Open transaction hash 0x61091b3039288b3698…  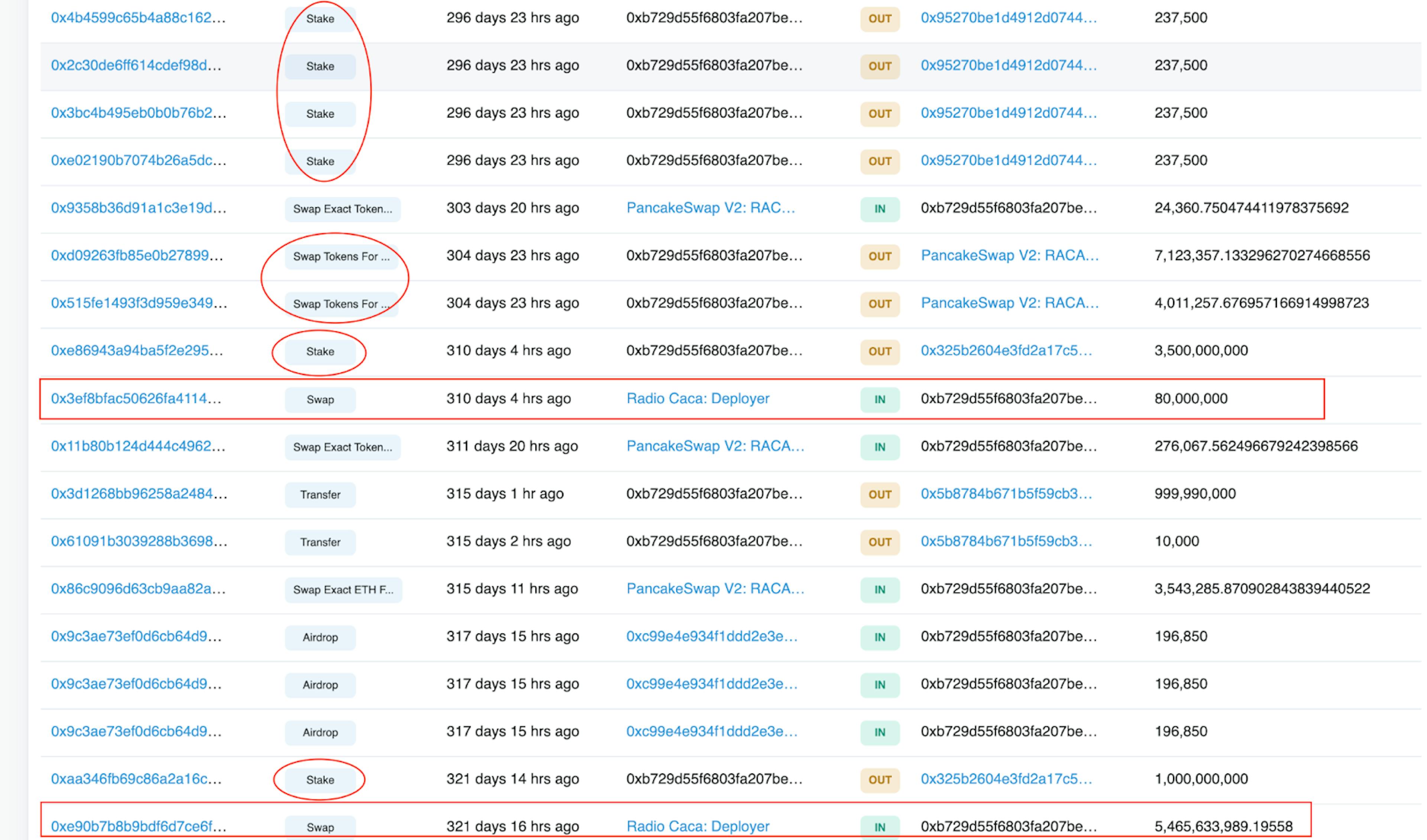click(x=139, y=542)
